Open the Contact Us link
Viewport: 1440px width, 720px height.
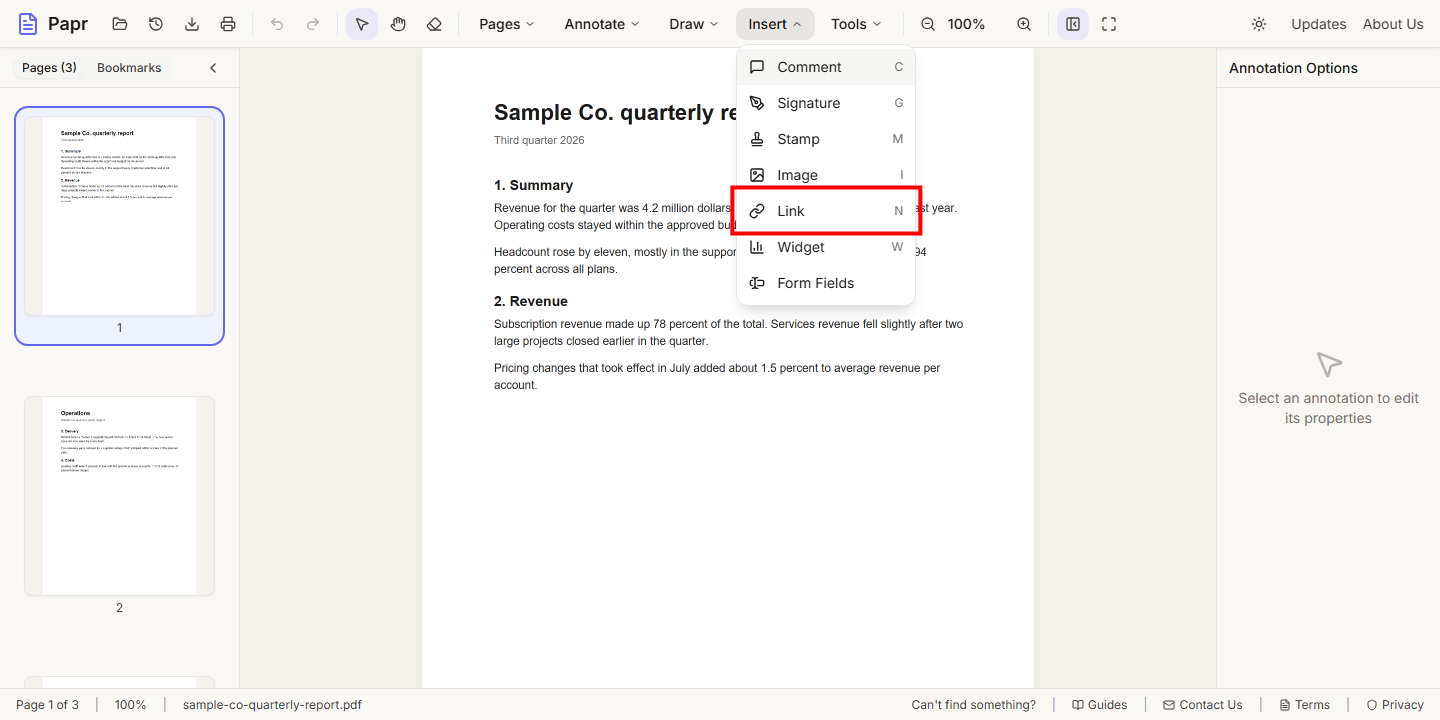(1202, 705)
